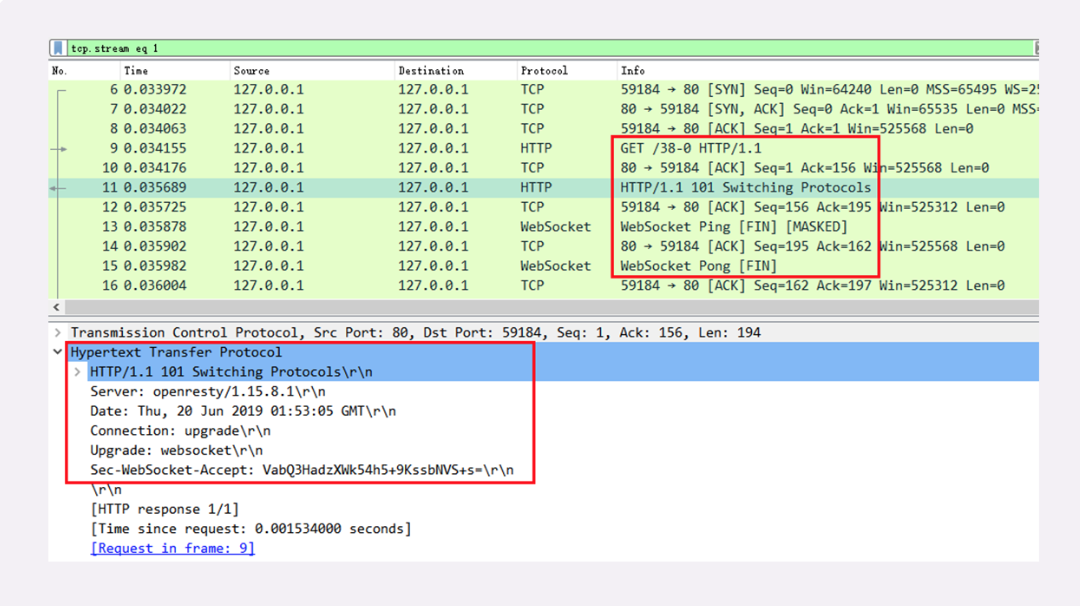
Task: Click the WebSocket protocol cell in packet 13
Action: tap(555, 227)
